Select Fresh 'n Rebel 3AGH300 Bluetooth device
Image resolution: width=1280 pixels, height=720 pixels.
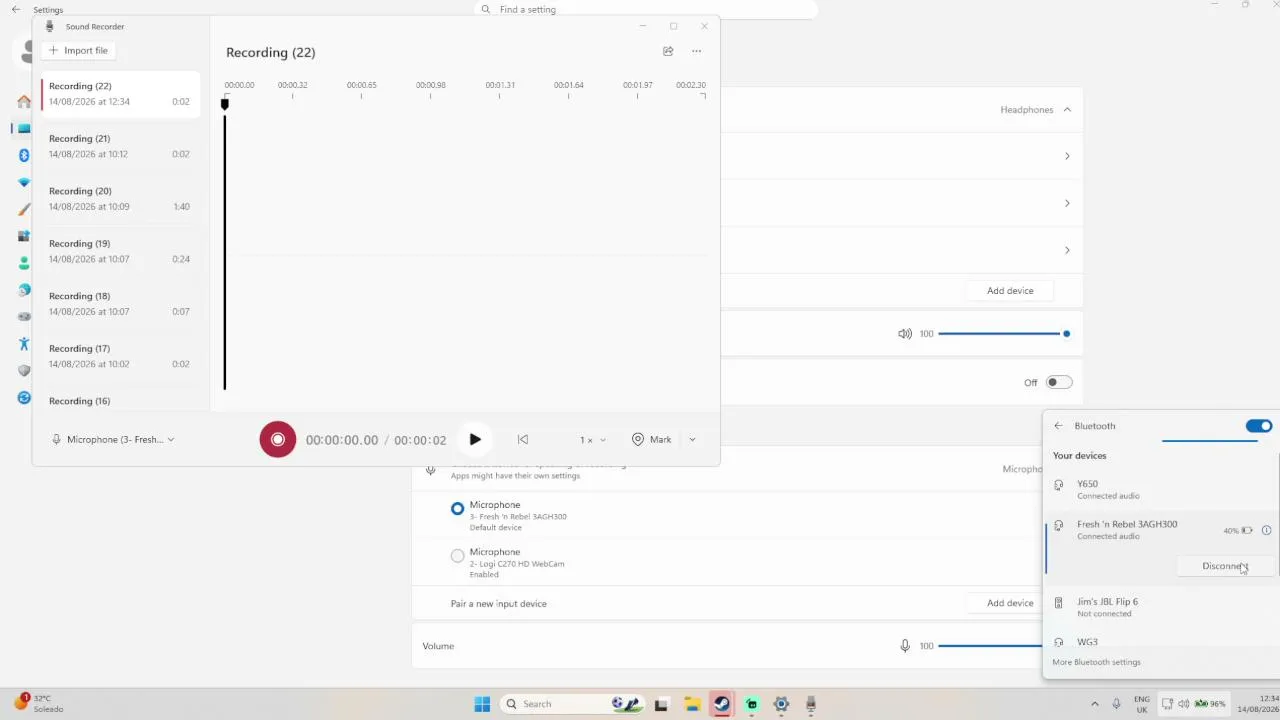click(x=1160, y=530)
